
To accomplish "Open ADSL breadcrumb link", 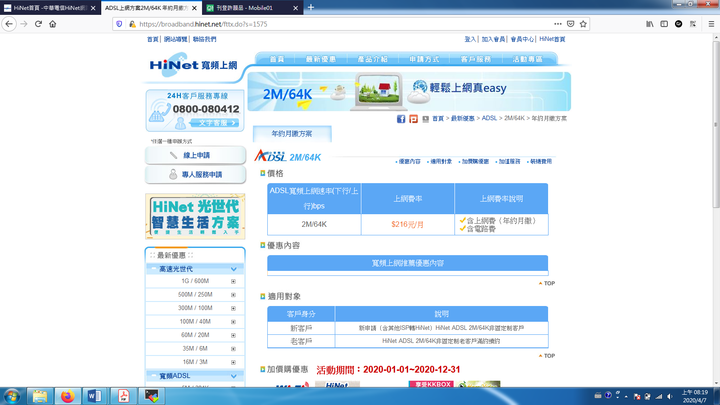I will tap(489, 118).
